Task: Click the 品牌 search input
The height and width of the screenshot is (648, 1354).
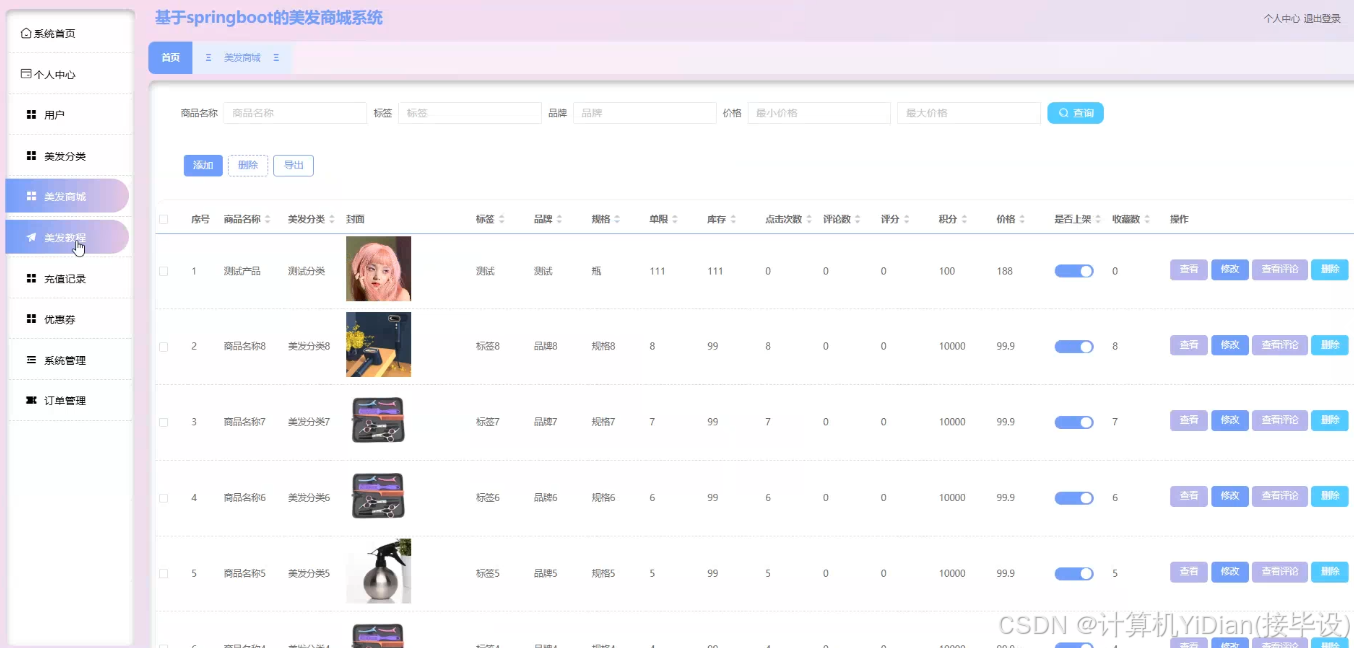Action: pos(644,113)
